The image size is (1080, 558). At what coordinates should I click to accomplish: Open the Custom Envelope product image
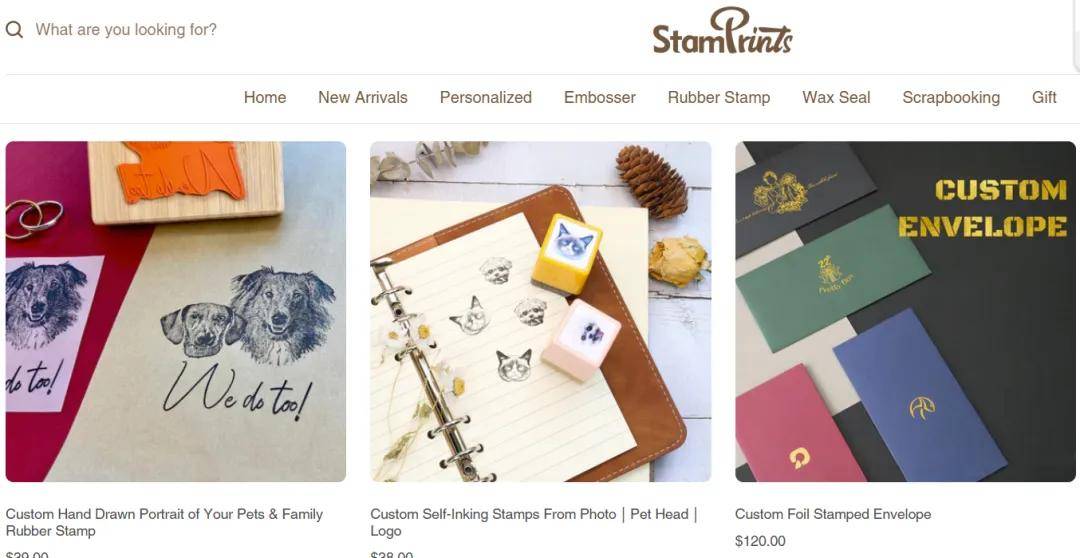pos(905,311)
